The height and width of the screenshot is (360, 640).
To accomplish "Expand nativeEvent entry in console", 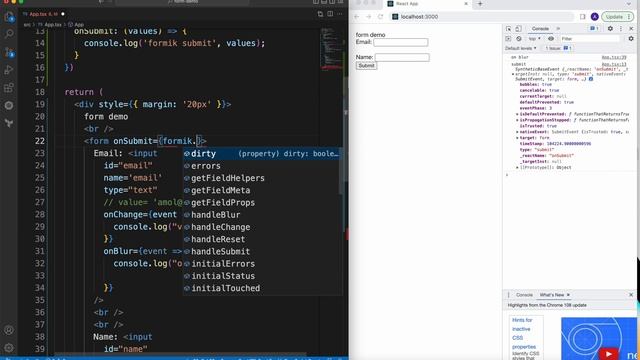I will tap(518, 132).
